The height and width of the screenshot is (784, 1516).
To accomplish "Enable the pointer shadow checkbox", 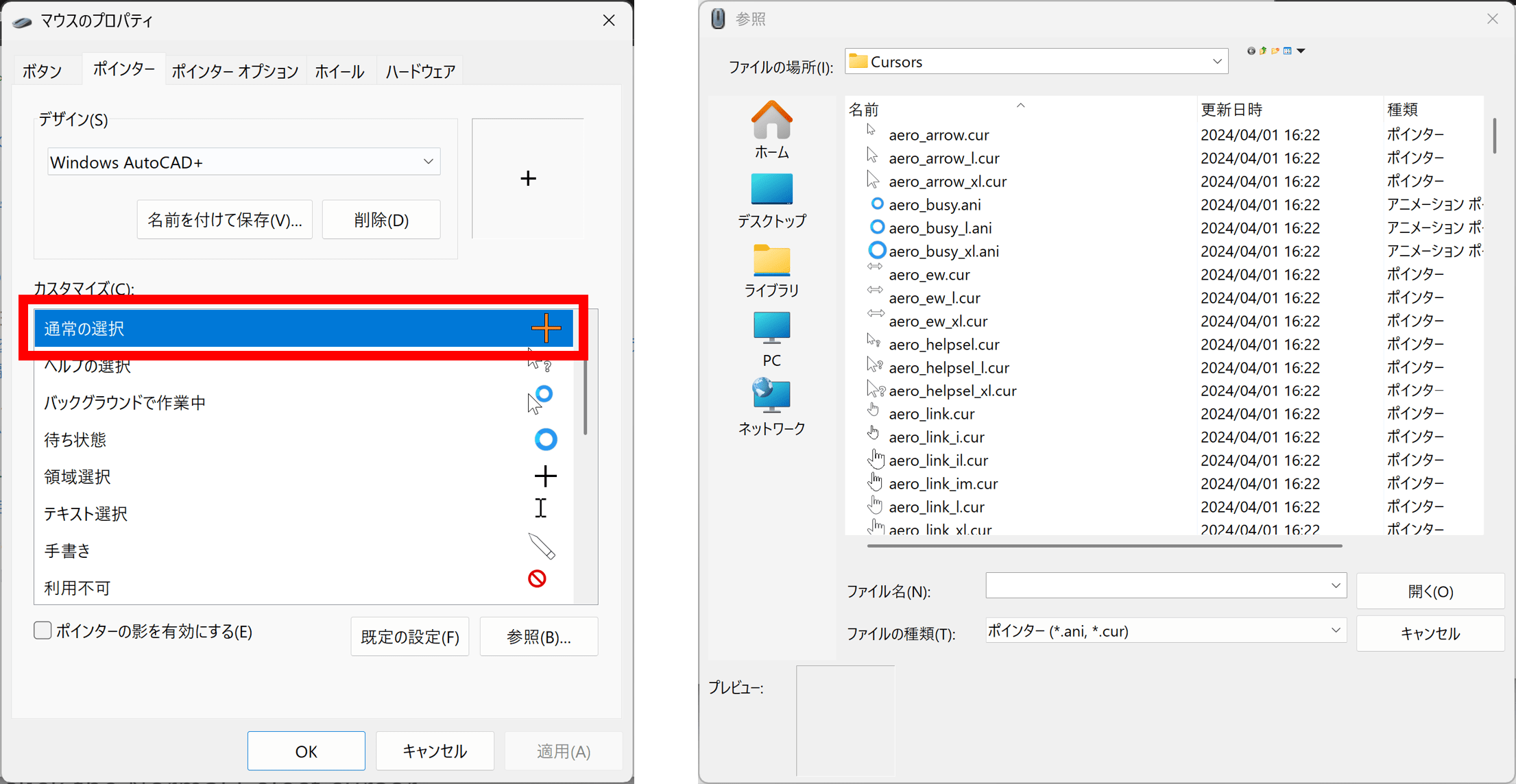I will point(43,630).
